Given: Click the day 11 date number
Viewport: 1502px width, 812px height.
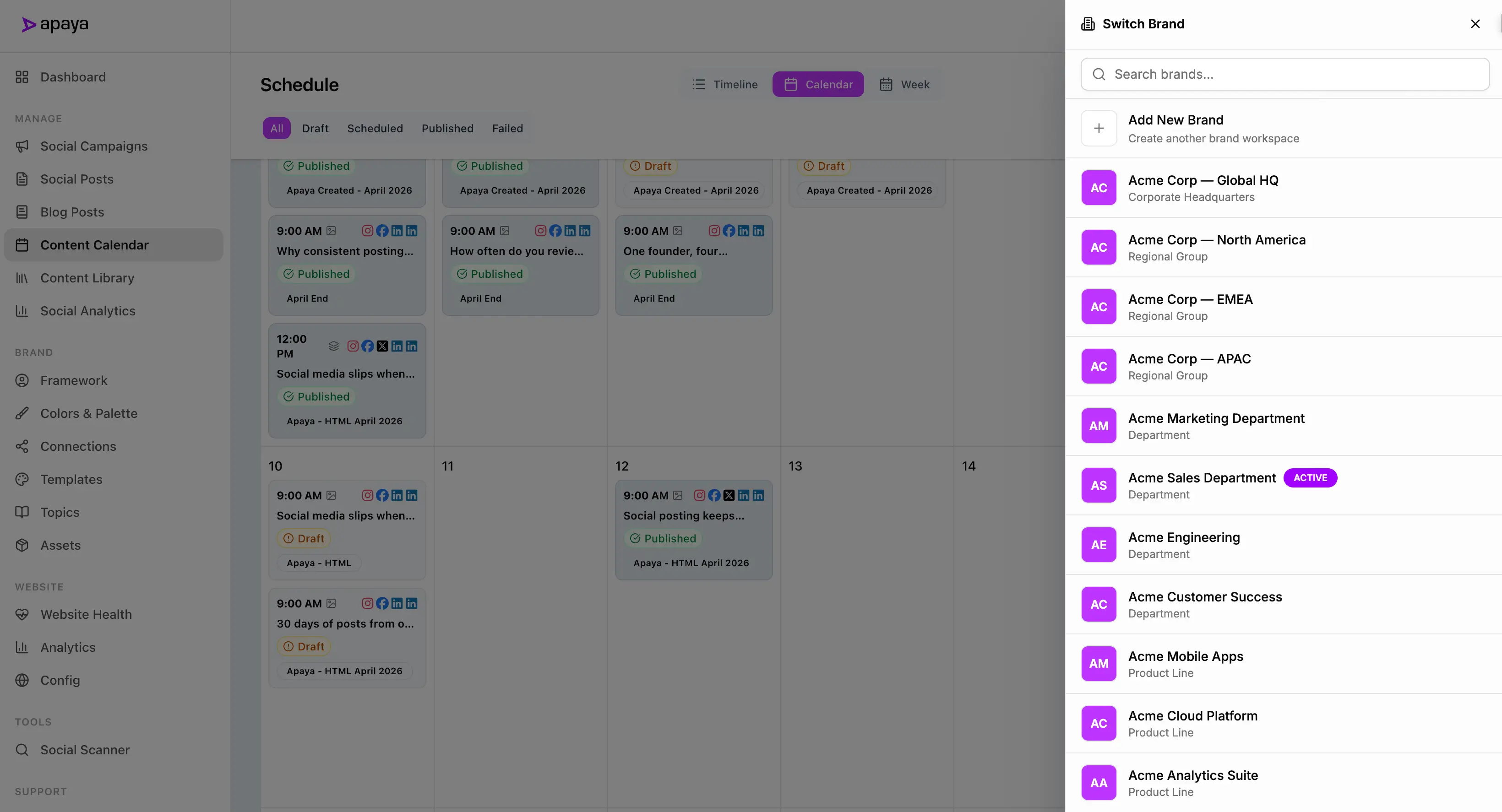Looking at the screenshot, I should pyautogui.click(x=447, y=466).
